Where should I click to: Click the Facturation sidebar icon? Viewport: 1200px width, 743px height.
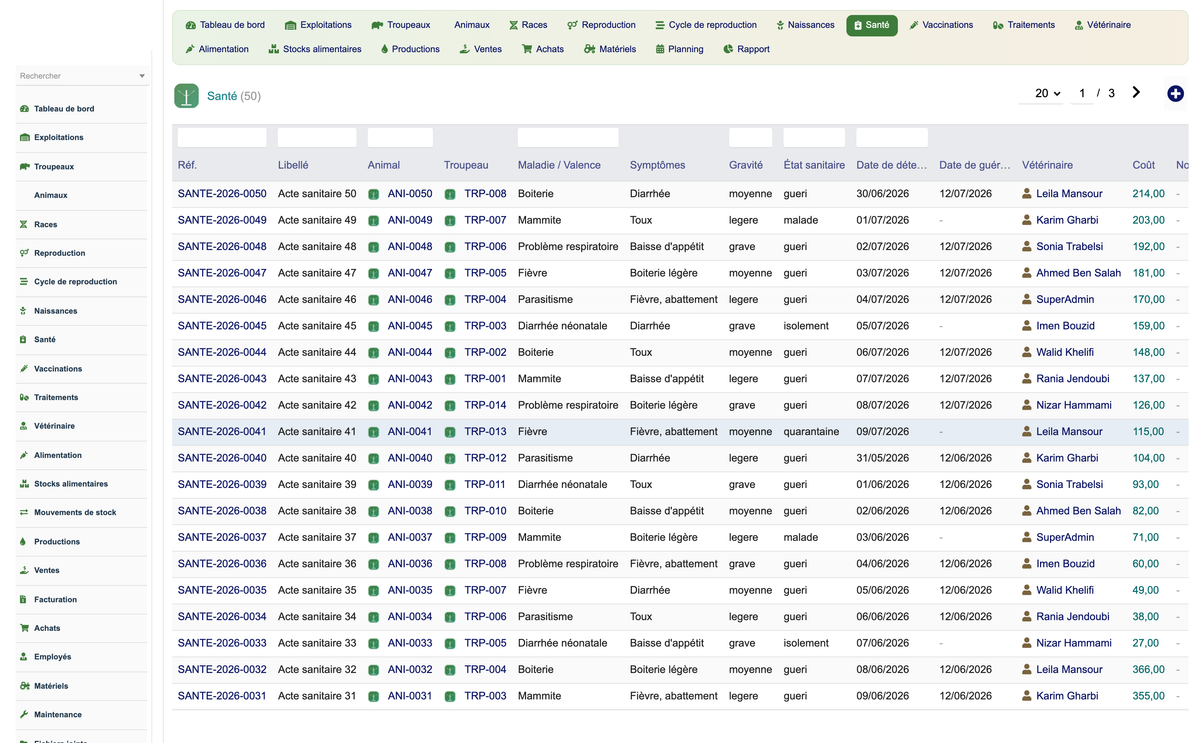click(x=24, y=600)
